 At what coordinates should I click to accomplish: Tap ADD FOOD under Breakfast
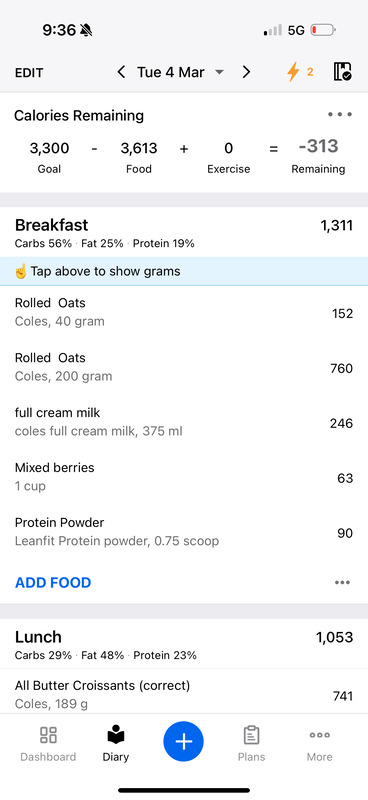click(53, 583)
